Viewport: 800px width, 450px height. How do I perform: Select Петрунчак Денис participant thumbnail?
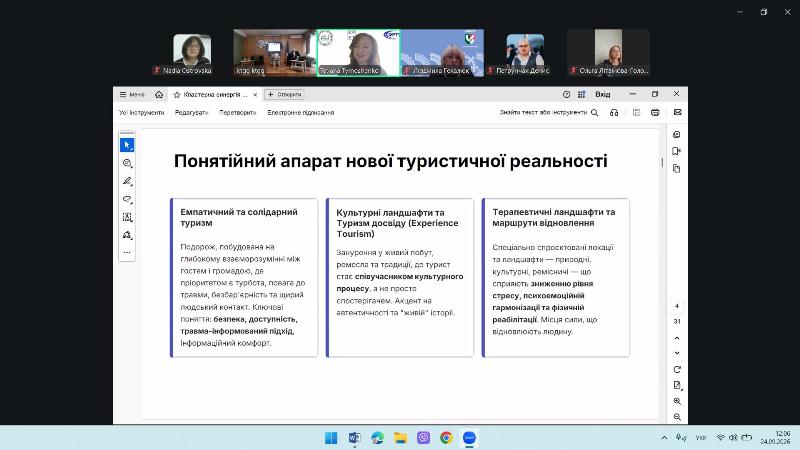525,53
